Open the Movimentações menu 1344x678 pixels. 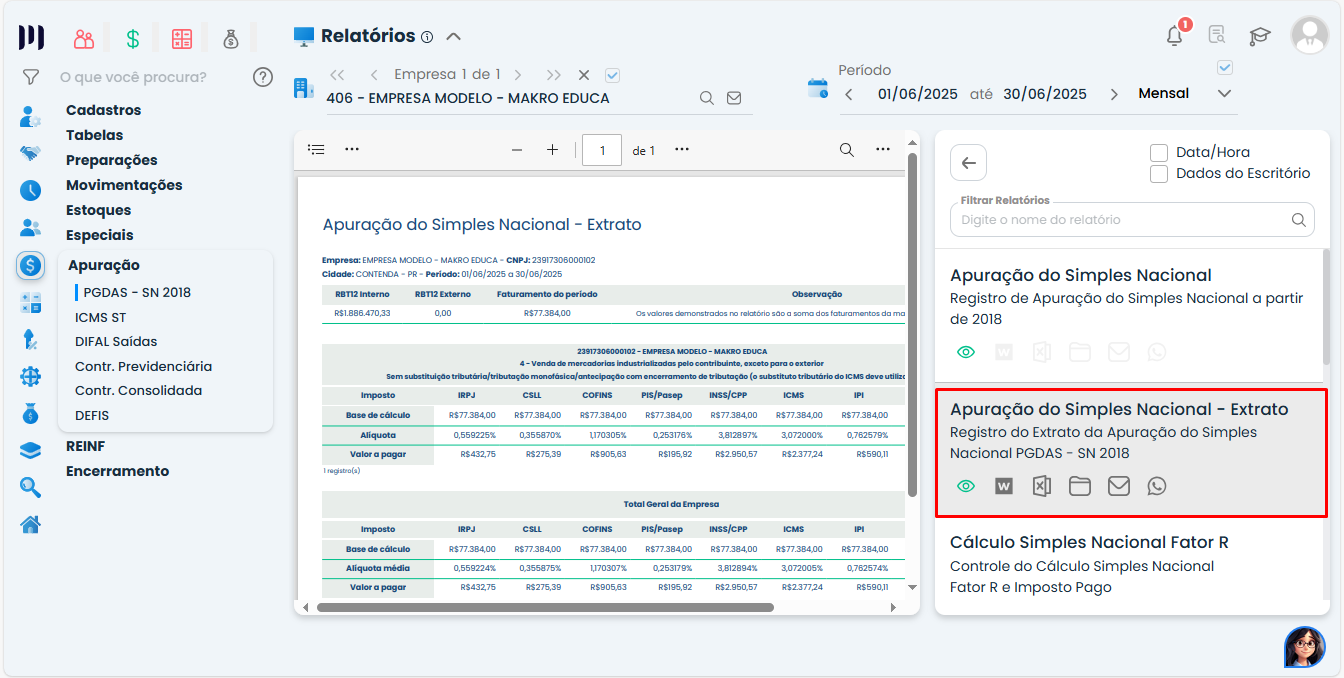124,185
